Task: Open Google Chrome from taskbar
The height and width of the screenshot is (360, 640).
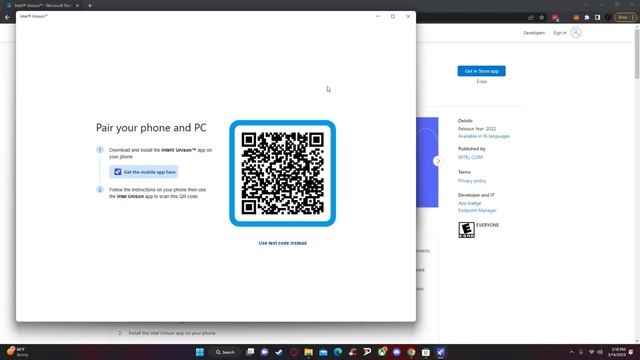Action: tap(411, 352)
